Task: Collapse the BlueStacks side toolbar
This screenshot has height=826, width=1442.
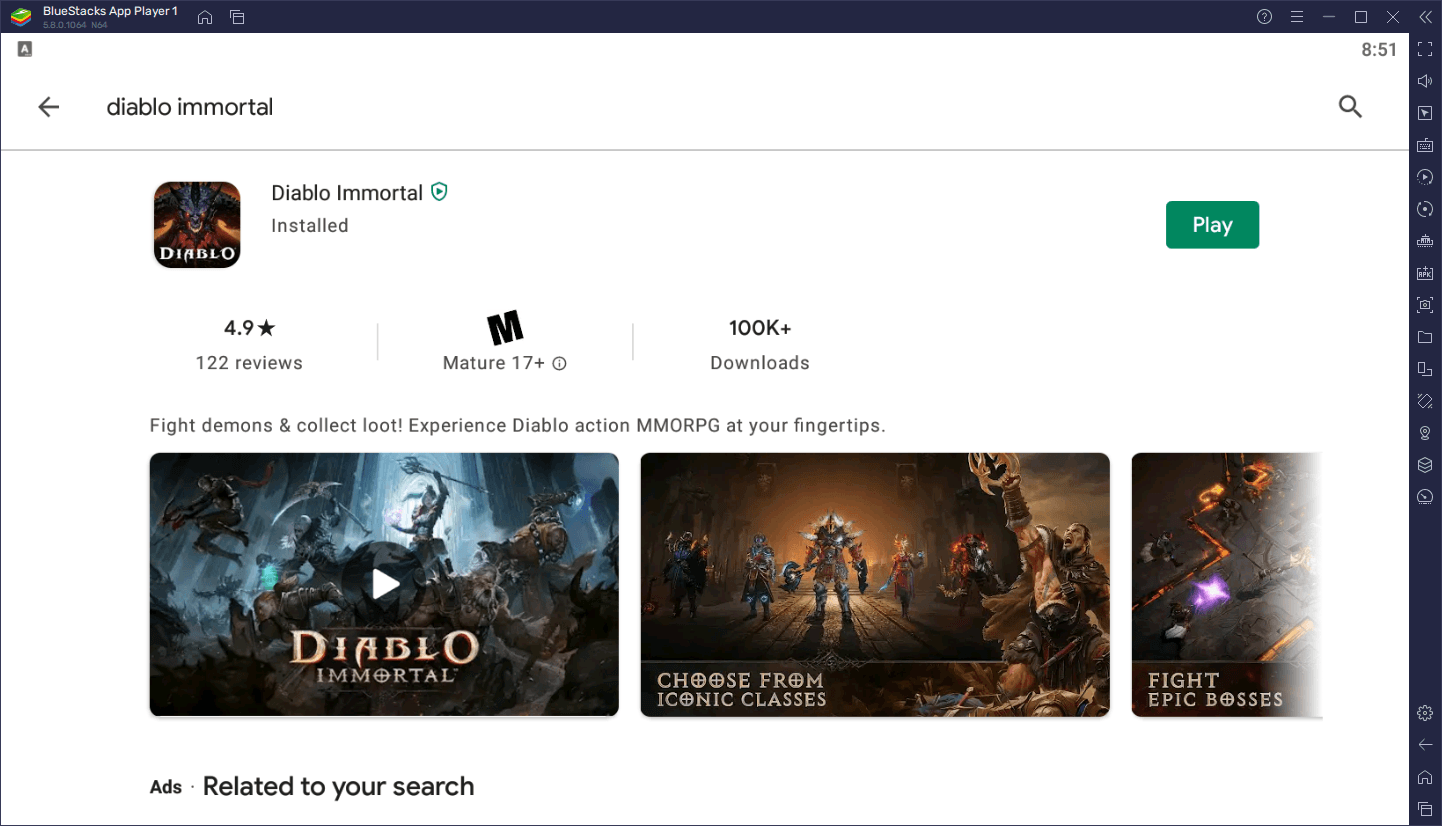Action: coord(1425,17)
